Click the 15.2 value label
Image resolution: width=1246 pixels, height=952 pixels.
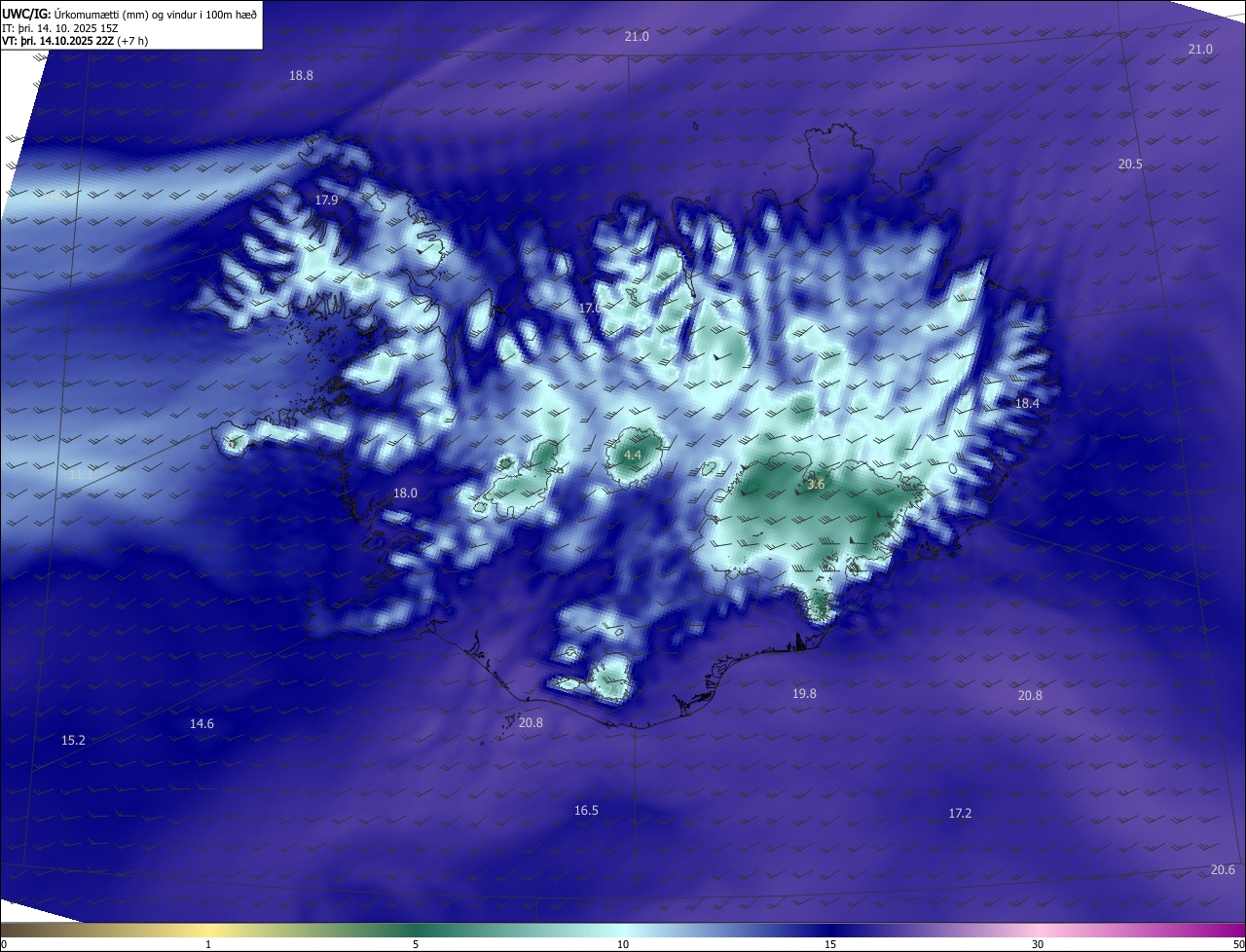(x=73, y=741)
